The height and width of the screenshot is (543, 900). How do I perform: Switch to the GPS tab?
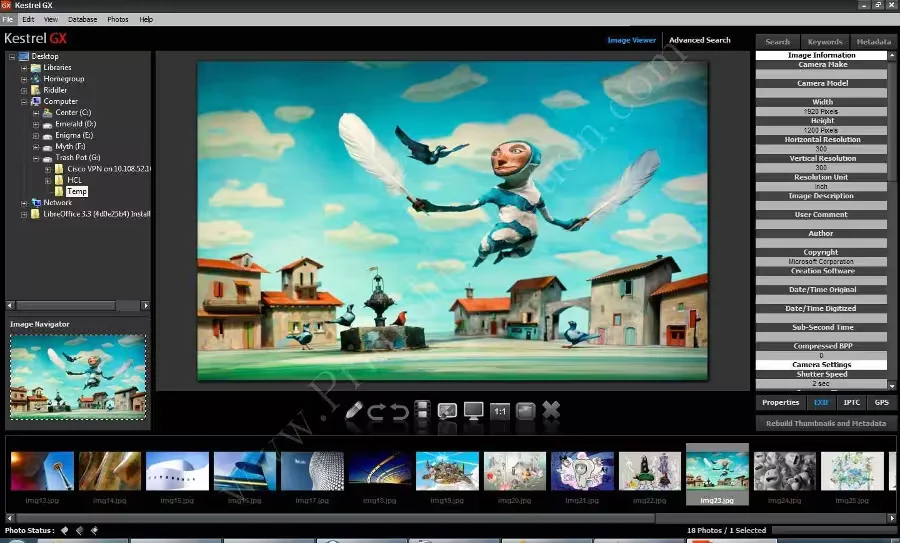click(882, 402)
